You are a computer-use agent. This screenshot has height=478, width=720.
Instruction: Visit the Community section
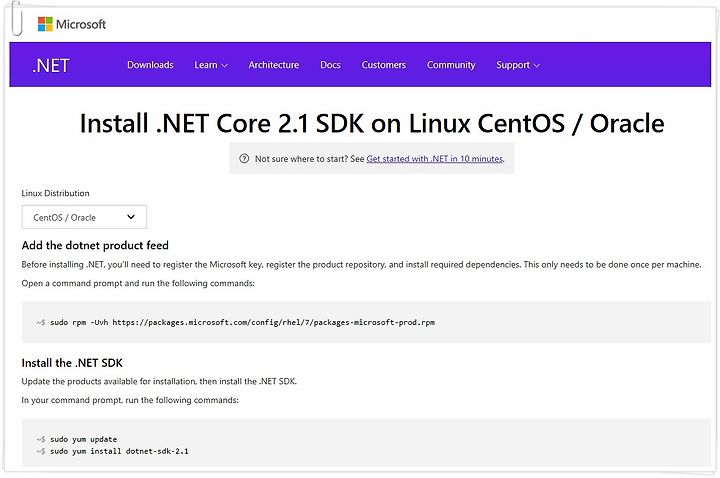click(451, 65)
